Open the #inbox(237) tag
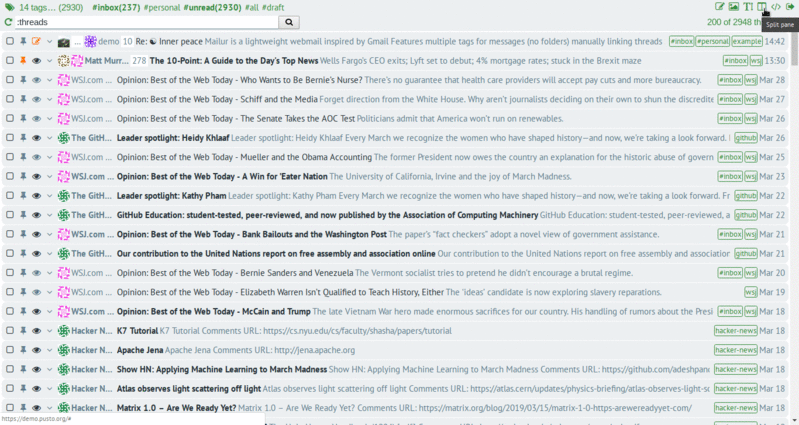 116,8
